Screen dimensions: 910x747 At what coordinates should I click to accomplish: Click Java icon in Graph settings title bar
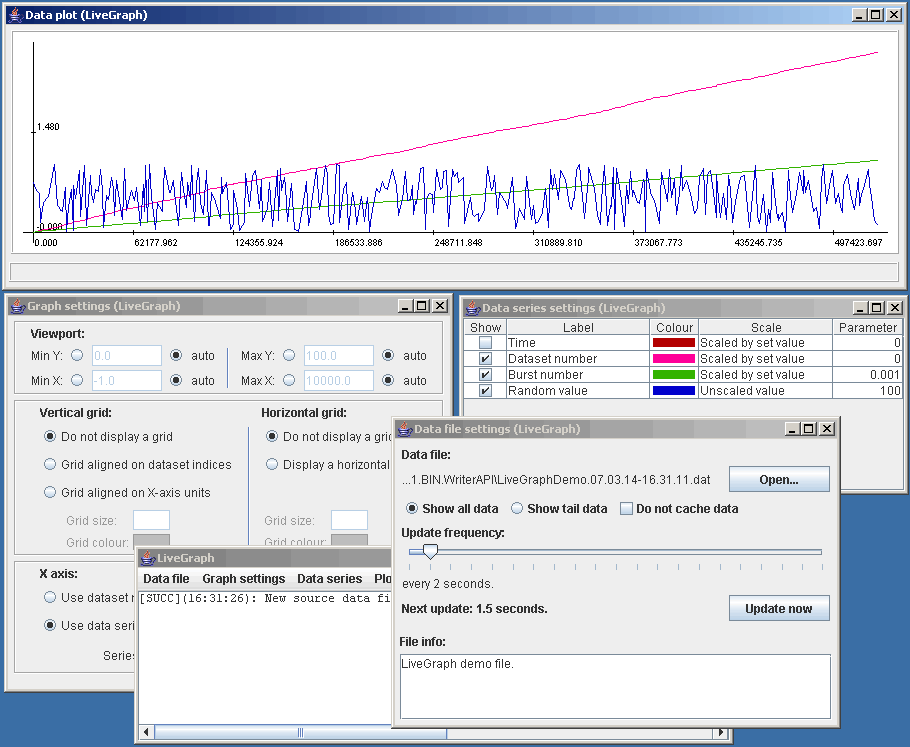[18, 306]
